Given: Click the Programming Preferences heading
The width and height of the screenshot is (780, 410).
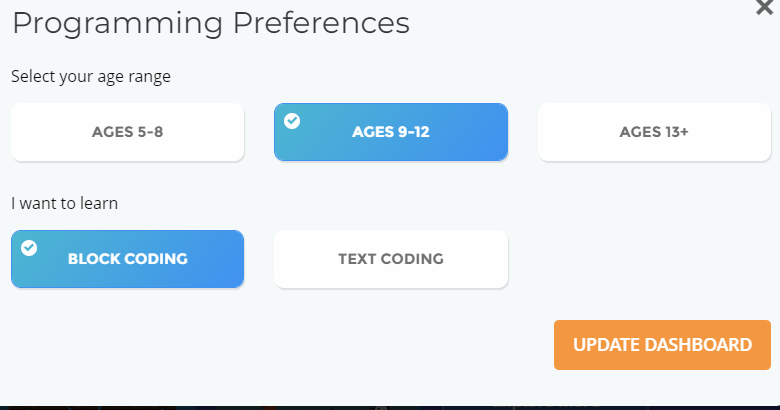Looking at the screenshot, I should [x=211, y=23].
